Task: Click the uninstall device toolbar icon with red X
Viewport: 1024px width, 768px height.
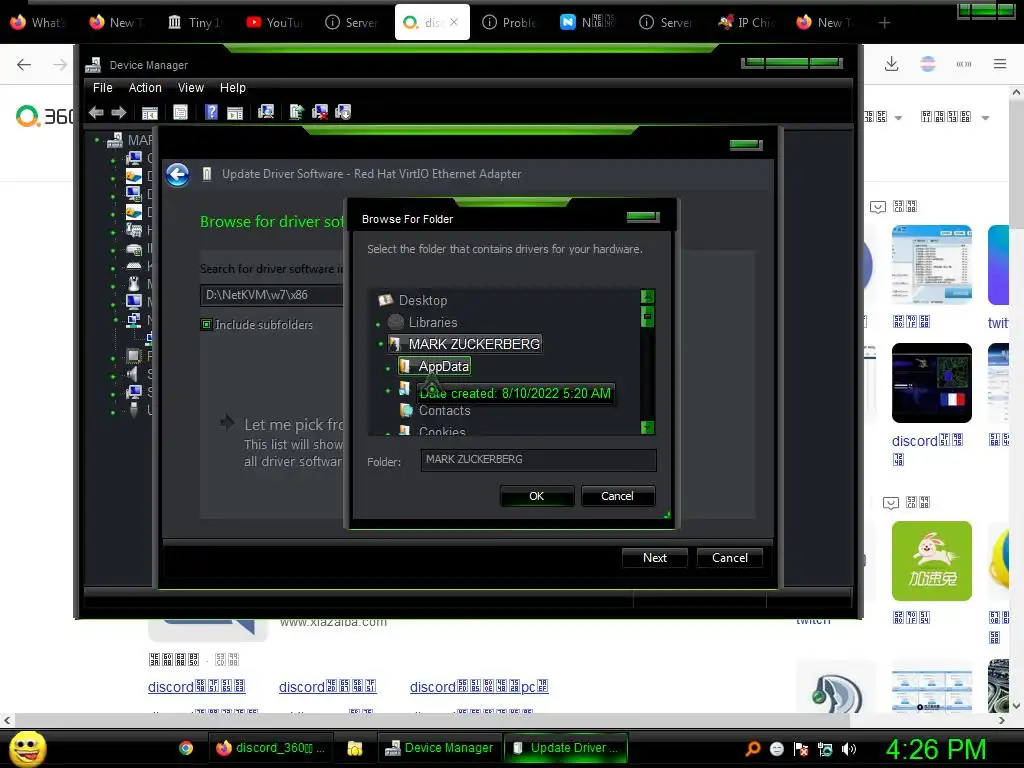Action: [x=320, y=112]
